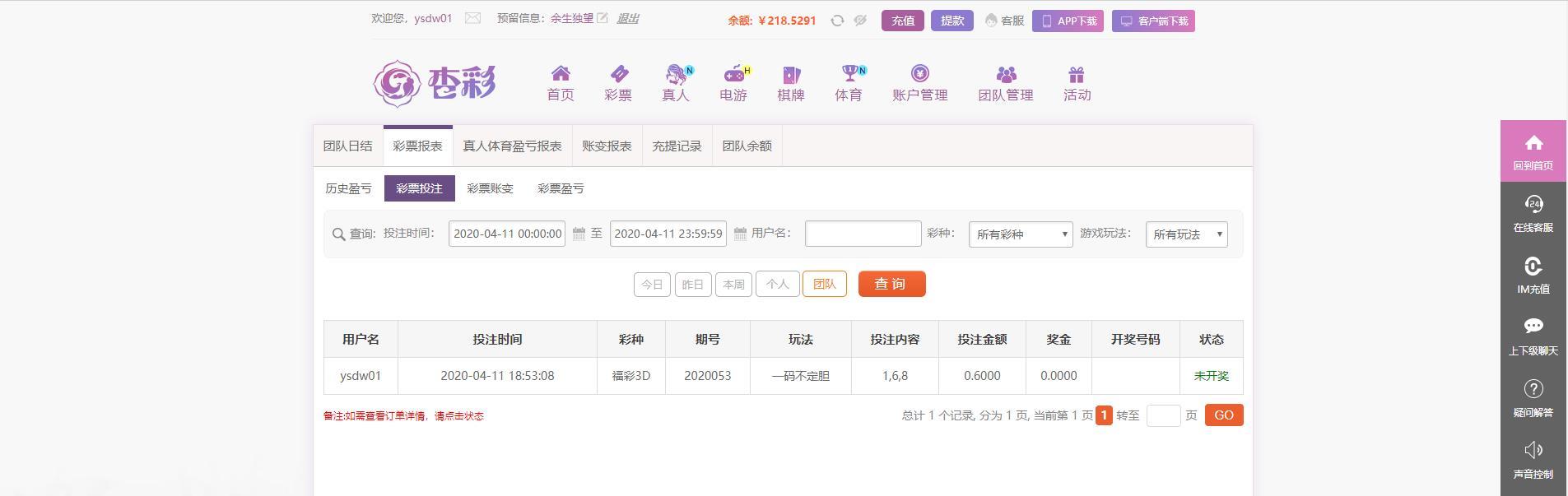Image resolution: width=1568 pixels, height=496 pixels.
Task: Select the 本周 quick filter
Action: pyautogui.click(x=733, y=285)
